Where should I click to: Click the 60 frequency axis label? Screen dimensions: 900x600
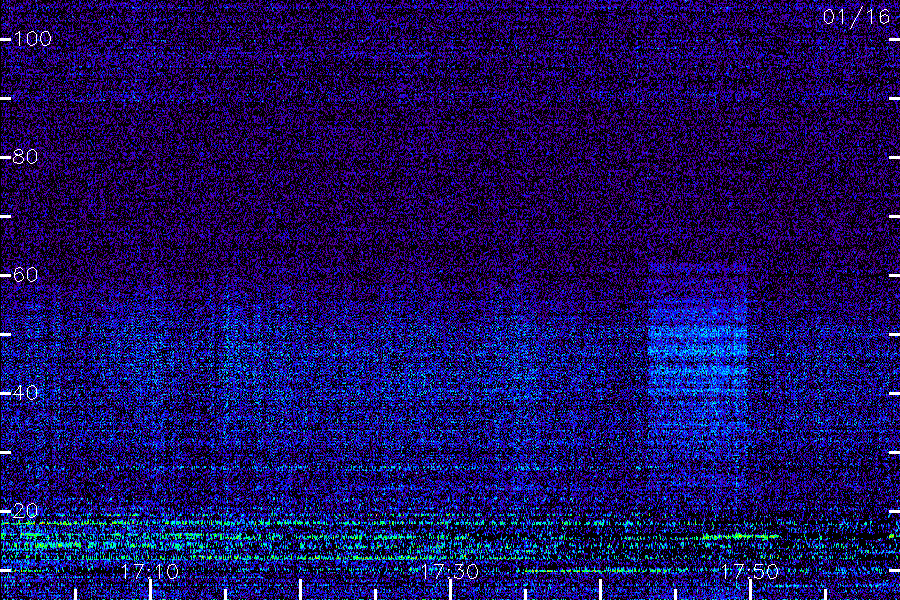(x=25, y=274)
